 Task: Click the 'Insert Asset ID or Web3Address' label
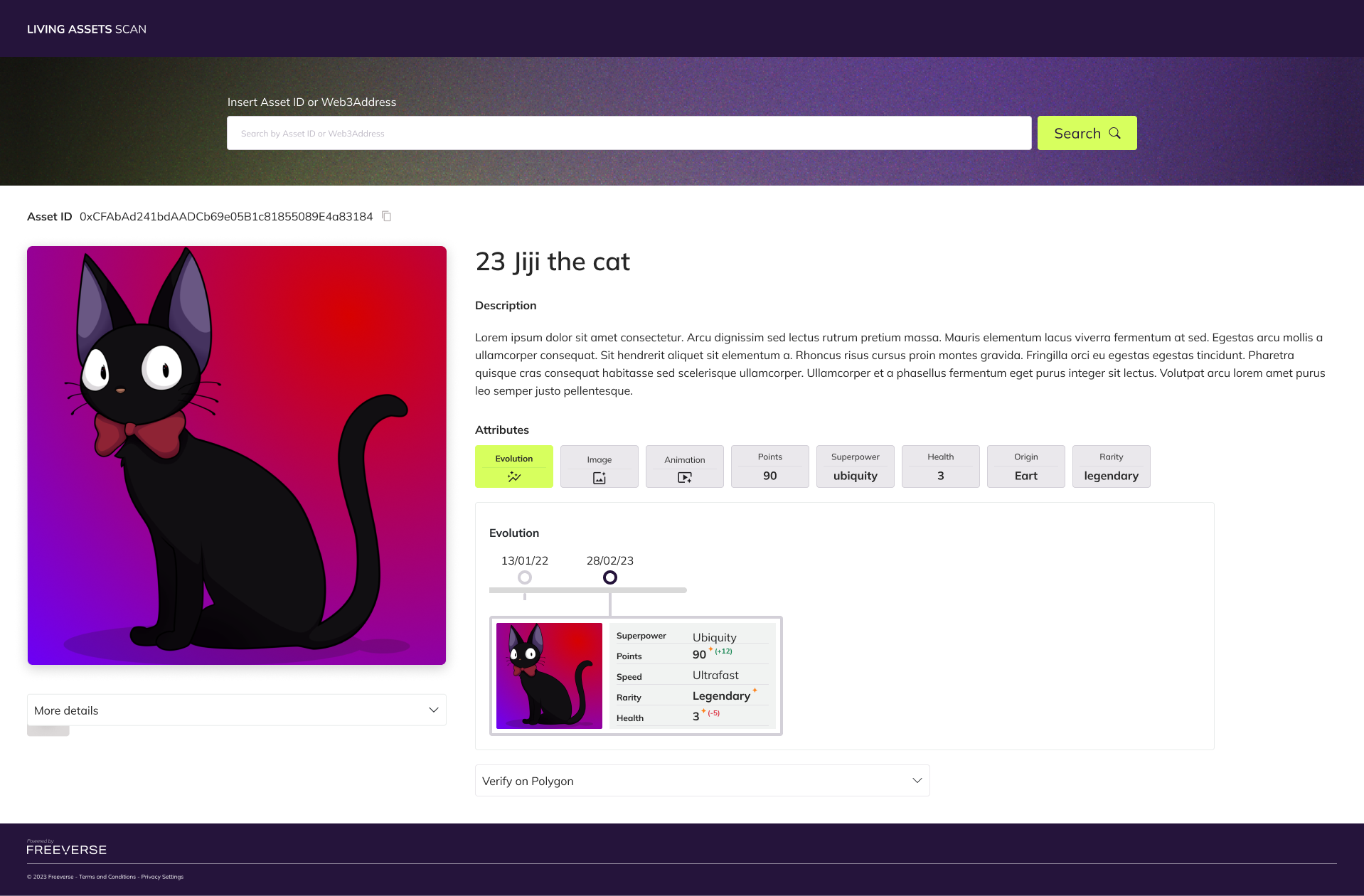(311, 102)
